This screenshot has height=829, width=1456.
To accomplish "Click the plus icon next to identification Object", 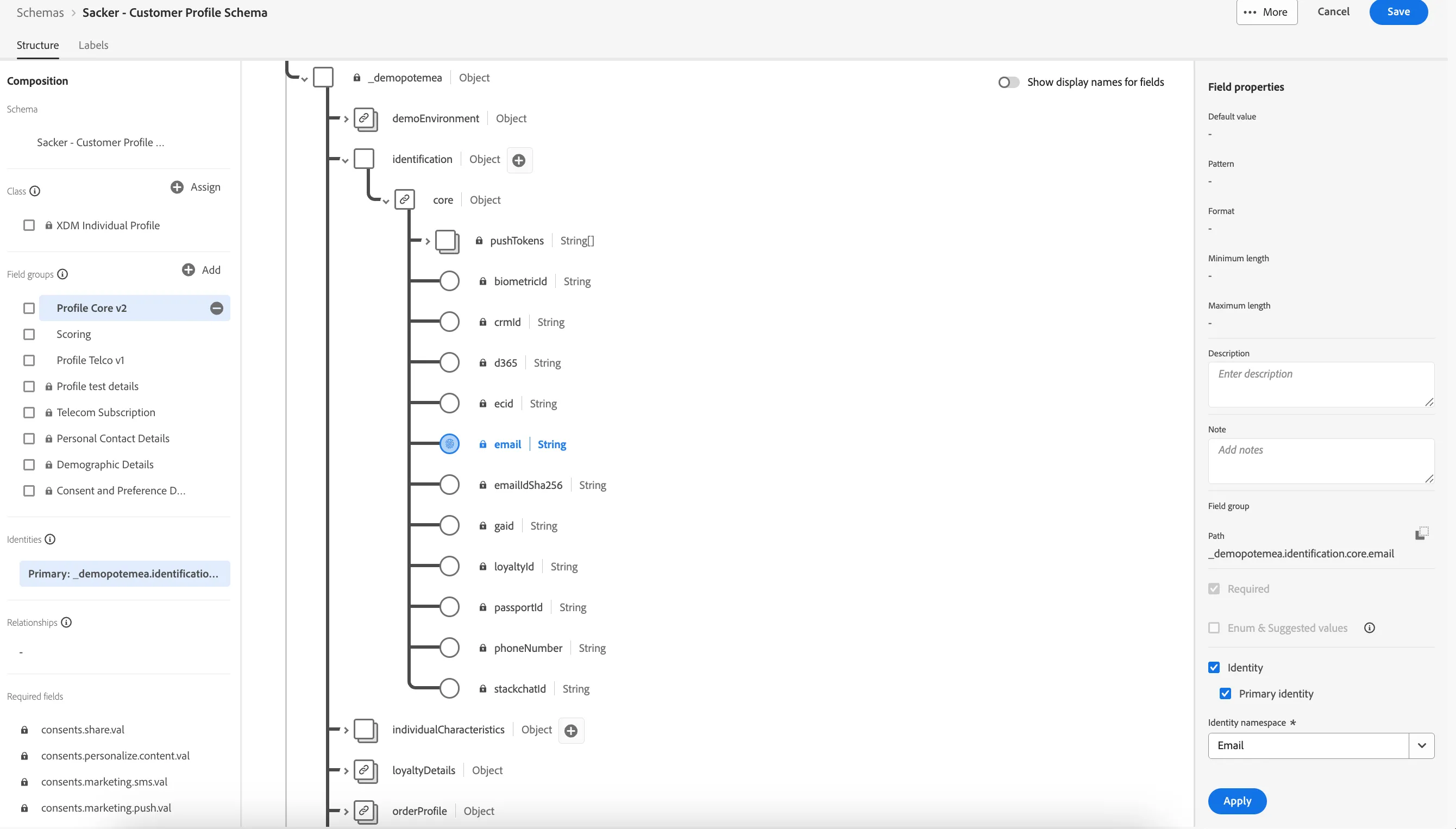I will [x=519, y=160].
